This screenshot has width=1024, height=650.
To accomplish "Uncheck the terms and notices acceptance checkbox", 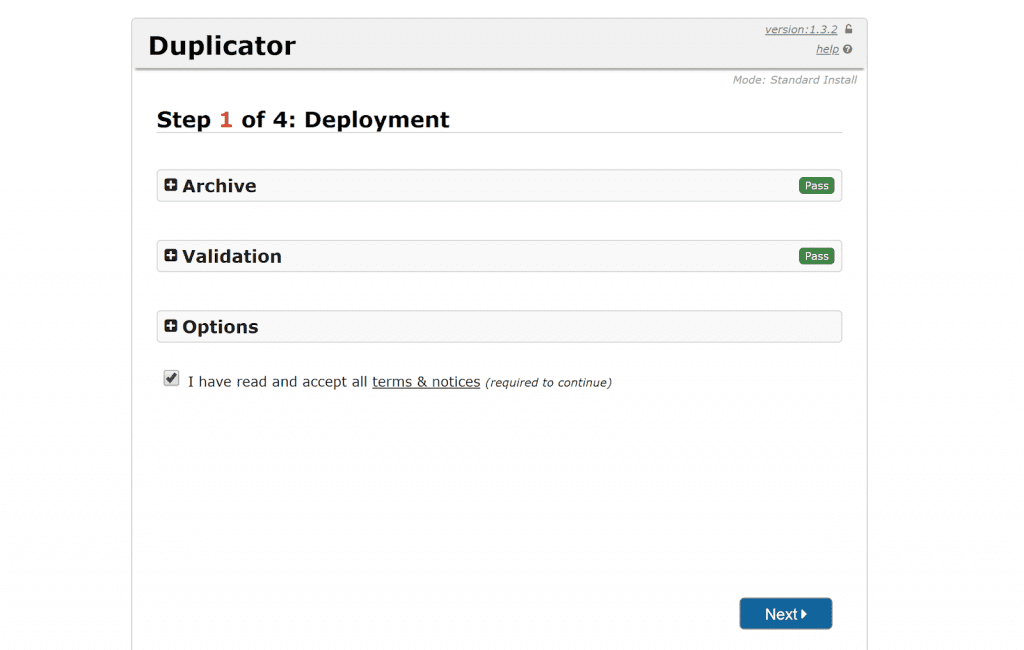I will coord(171,378).
